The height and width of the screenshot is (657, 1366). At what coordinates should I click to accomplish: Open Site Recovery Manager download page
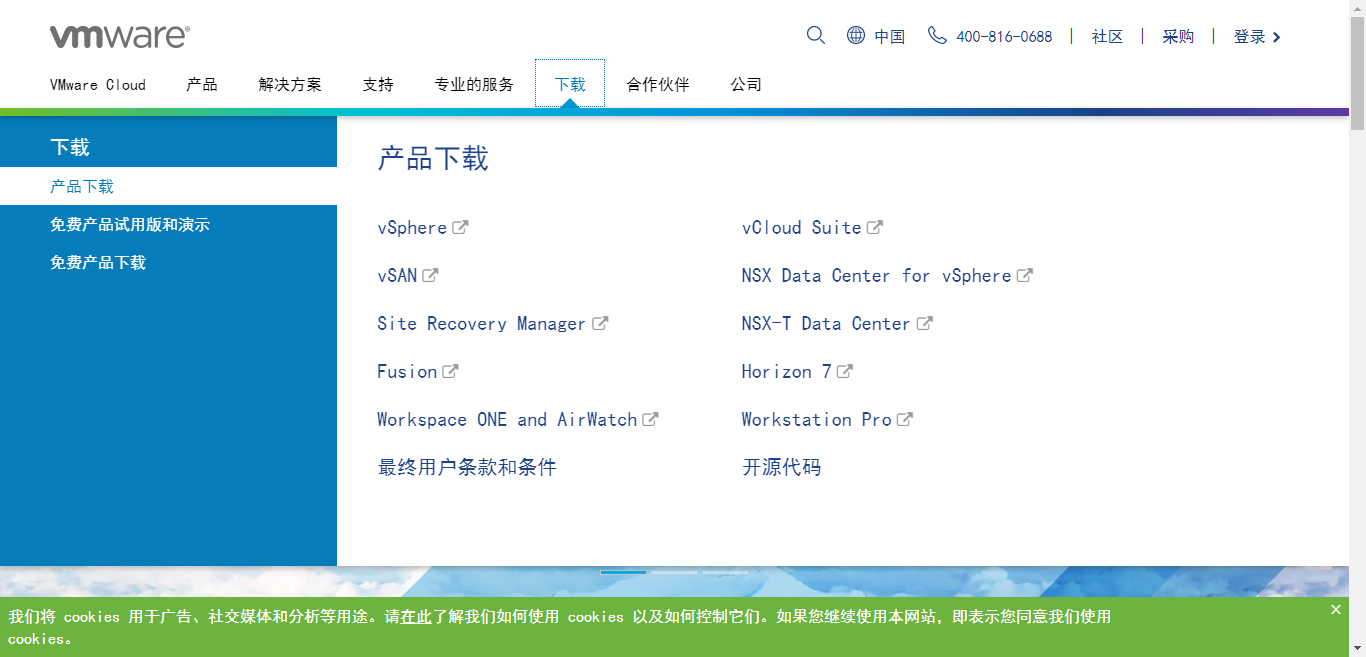click(480, 322)
